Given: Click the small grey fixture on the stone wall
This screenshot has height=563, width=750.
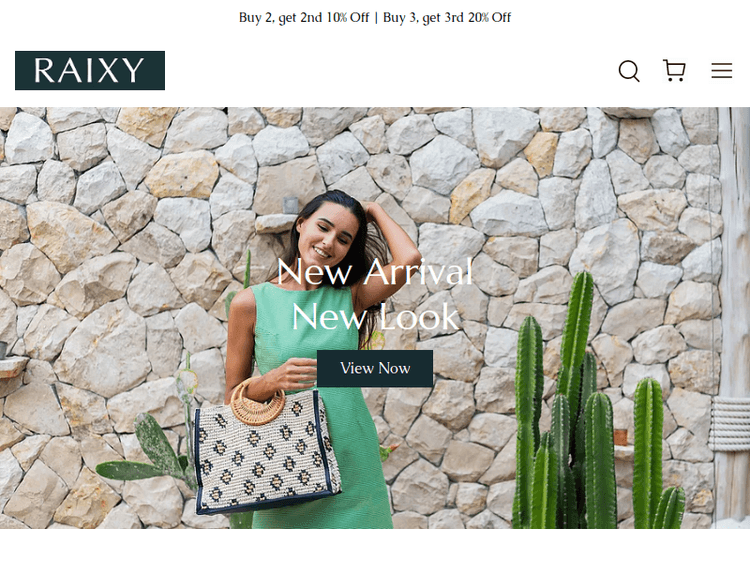Looking at the screenshot, I should click(290, 205).
